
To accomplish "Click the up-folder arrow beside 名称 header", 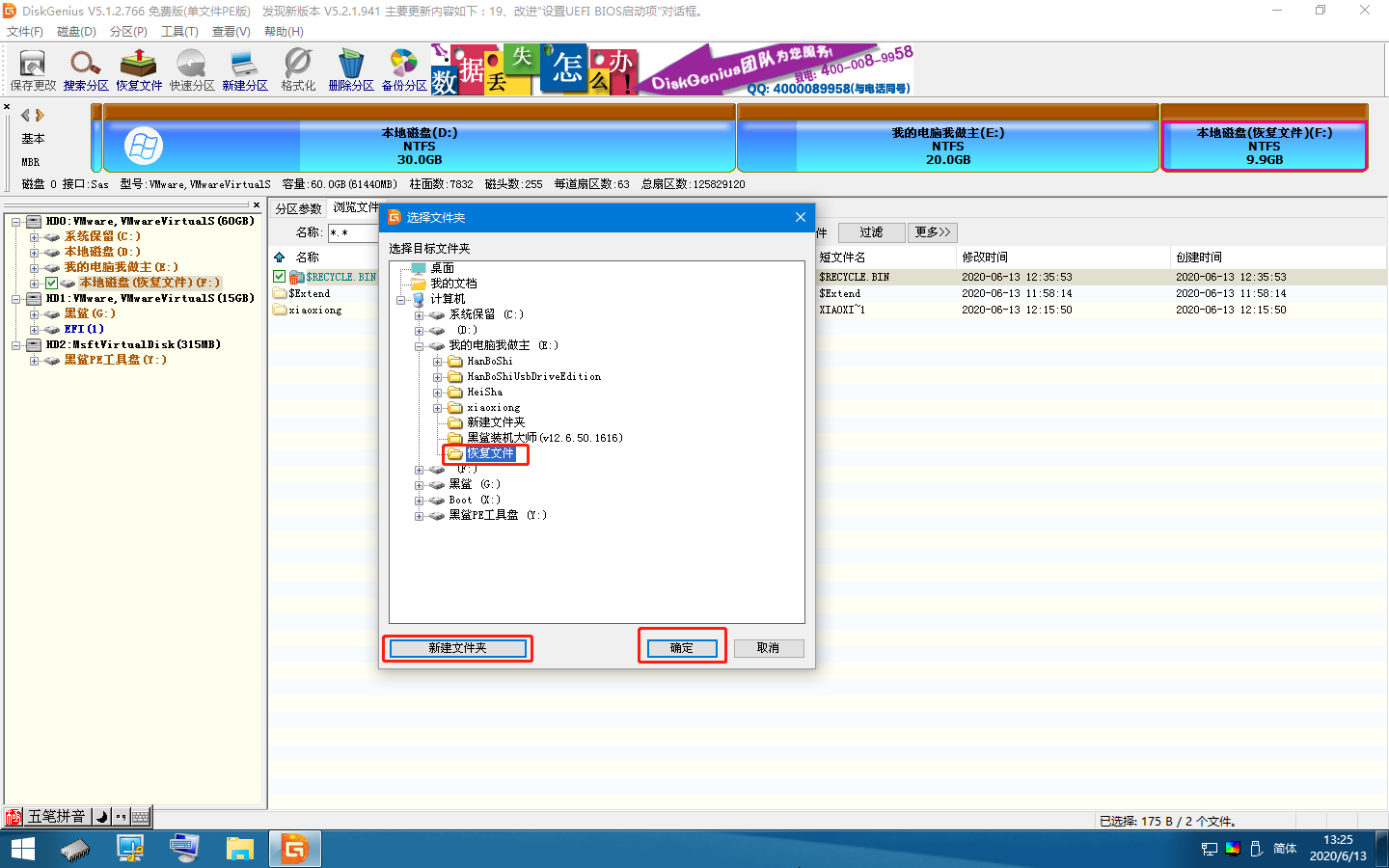I will coord(280,258).
